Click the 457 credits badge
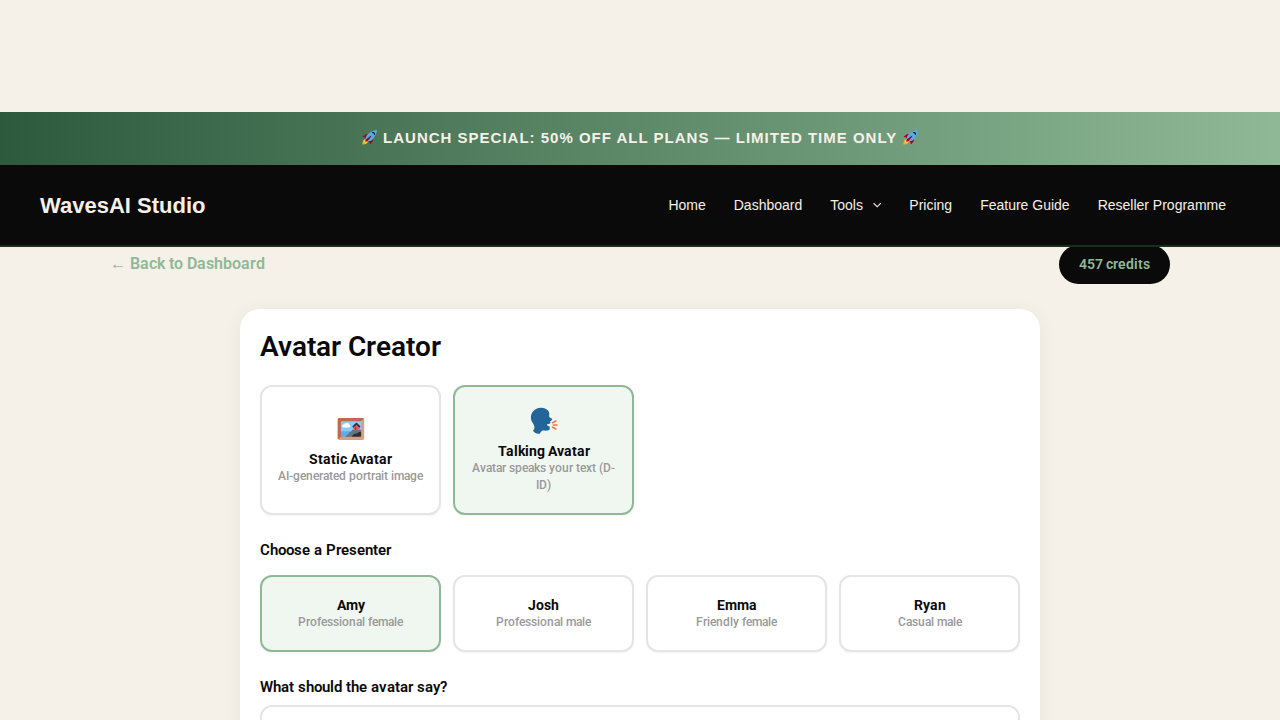This screenshot has height=720, width=1280. point(1114,264)
